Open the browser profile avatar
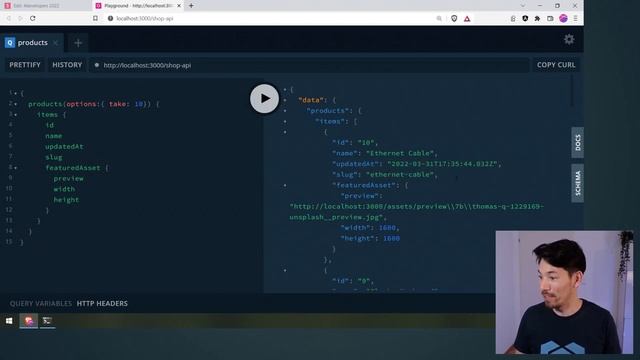This screenshot has height=360, width=640. coord(563,18)
